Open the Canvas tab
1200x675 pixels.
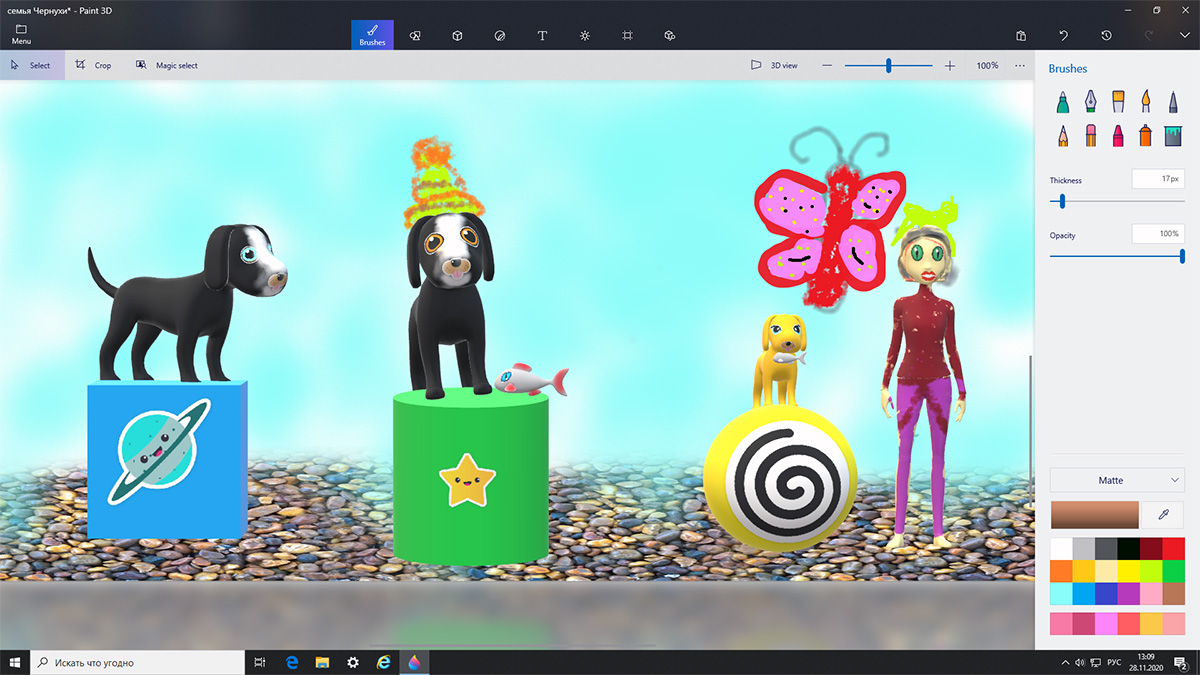coord(627,36)
